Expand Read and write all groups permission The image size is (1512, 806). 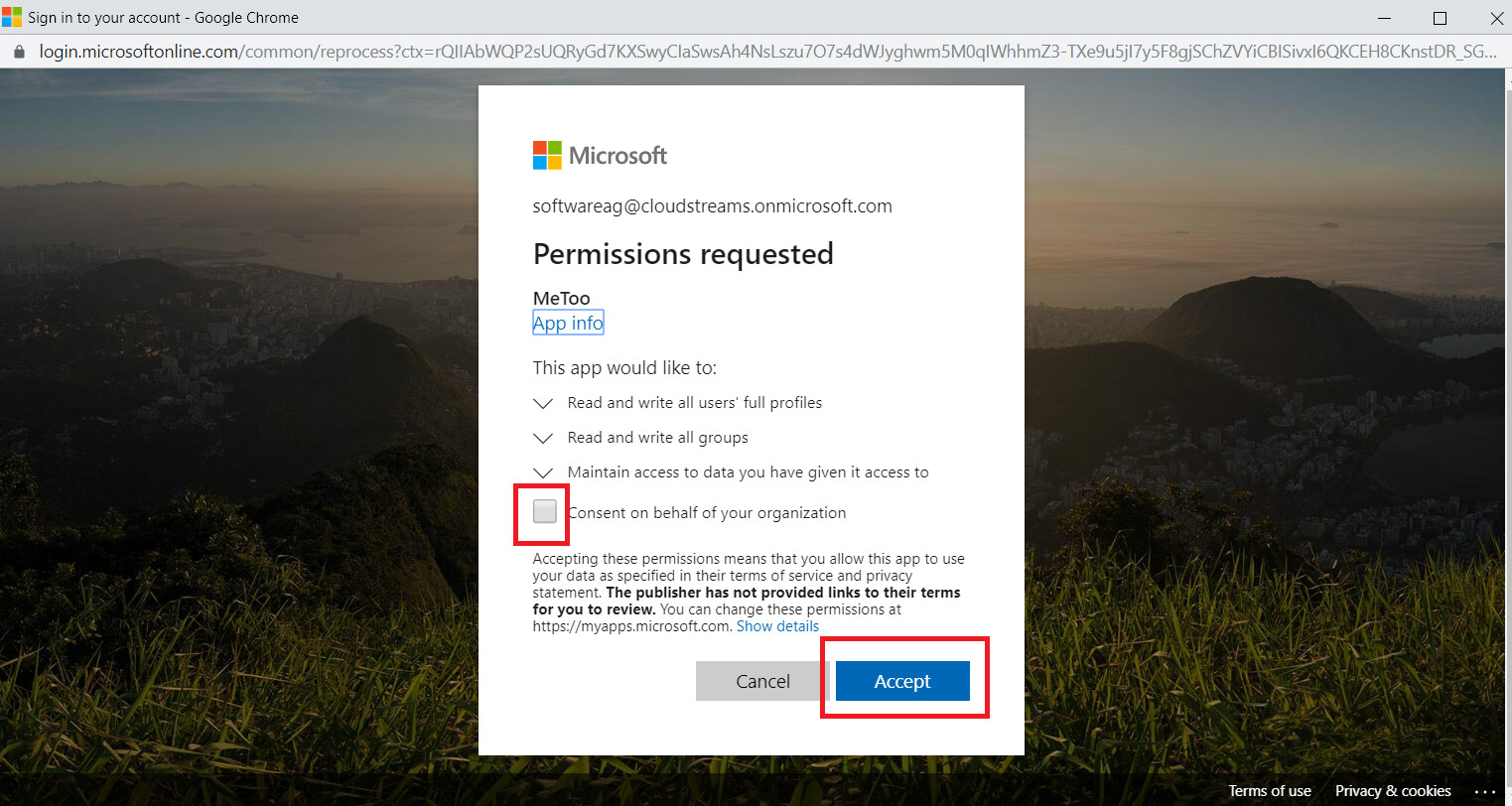click(x=543, y=438)
